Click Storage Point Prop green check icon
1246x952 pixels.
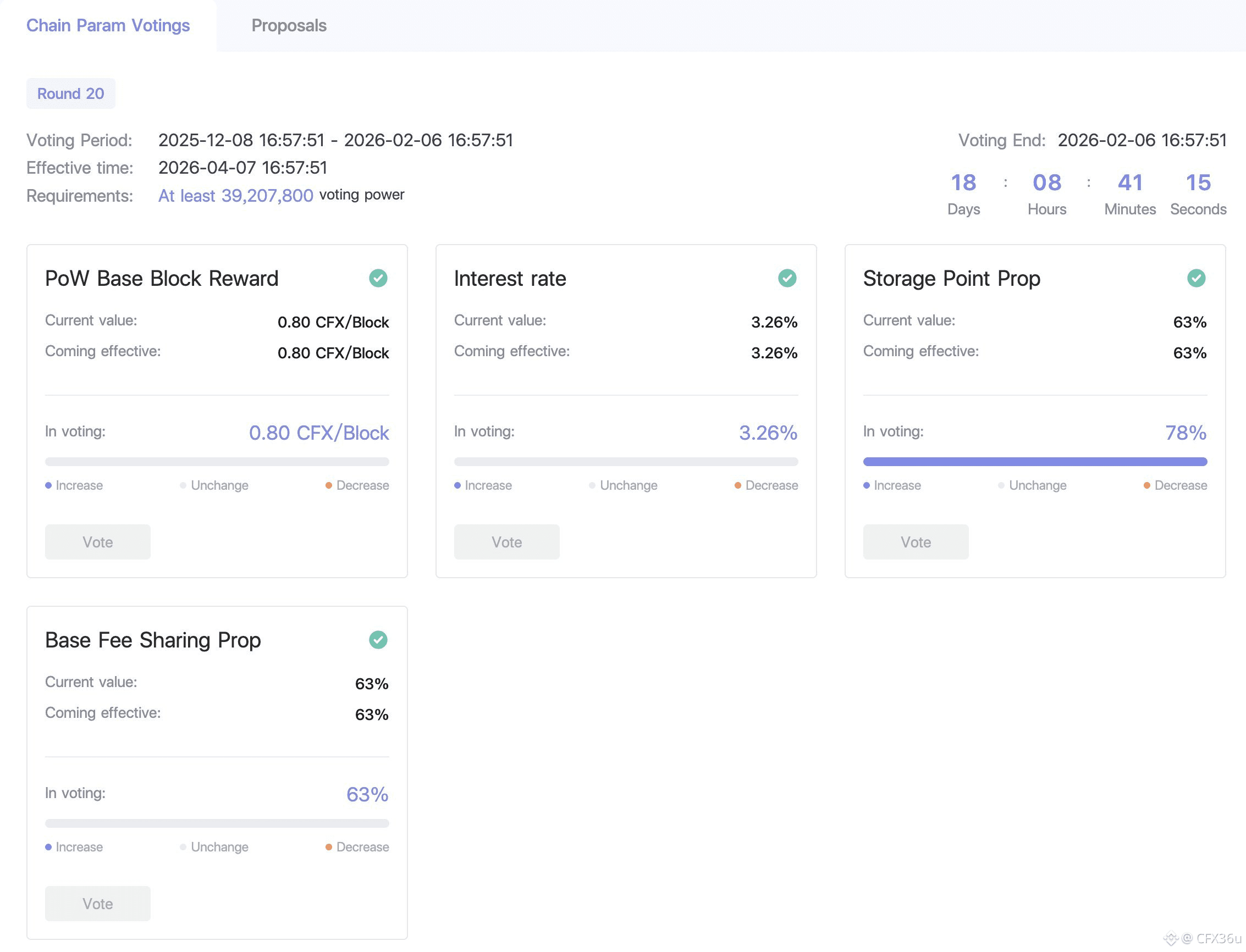1196,278
